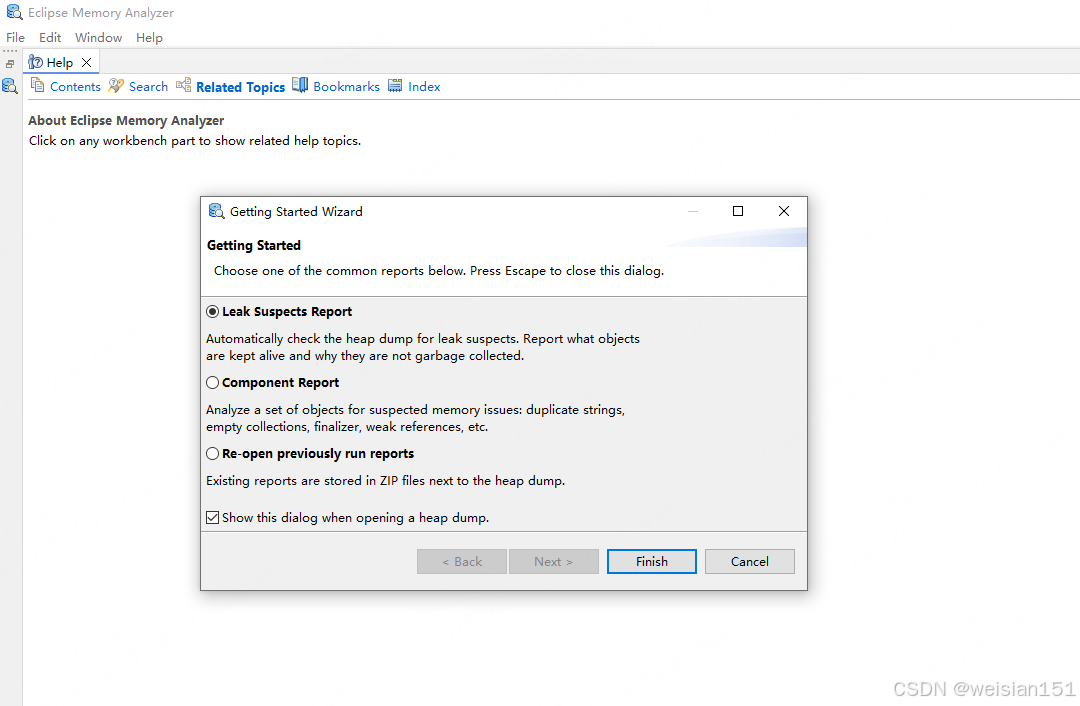This screenshot has height=706, width=1080.
Task: Click the Index icon in Help view
Action: pyautogui.click(x=395, y=86)
